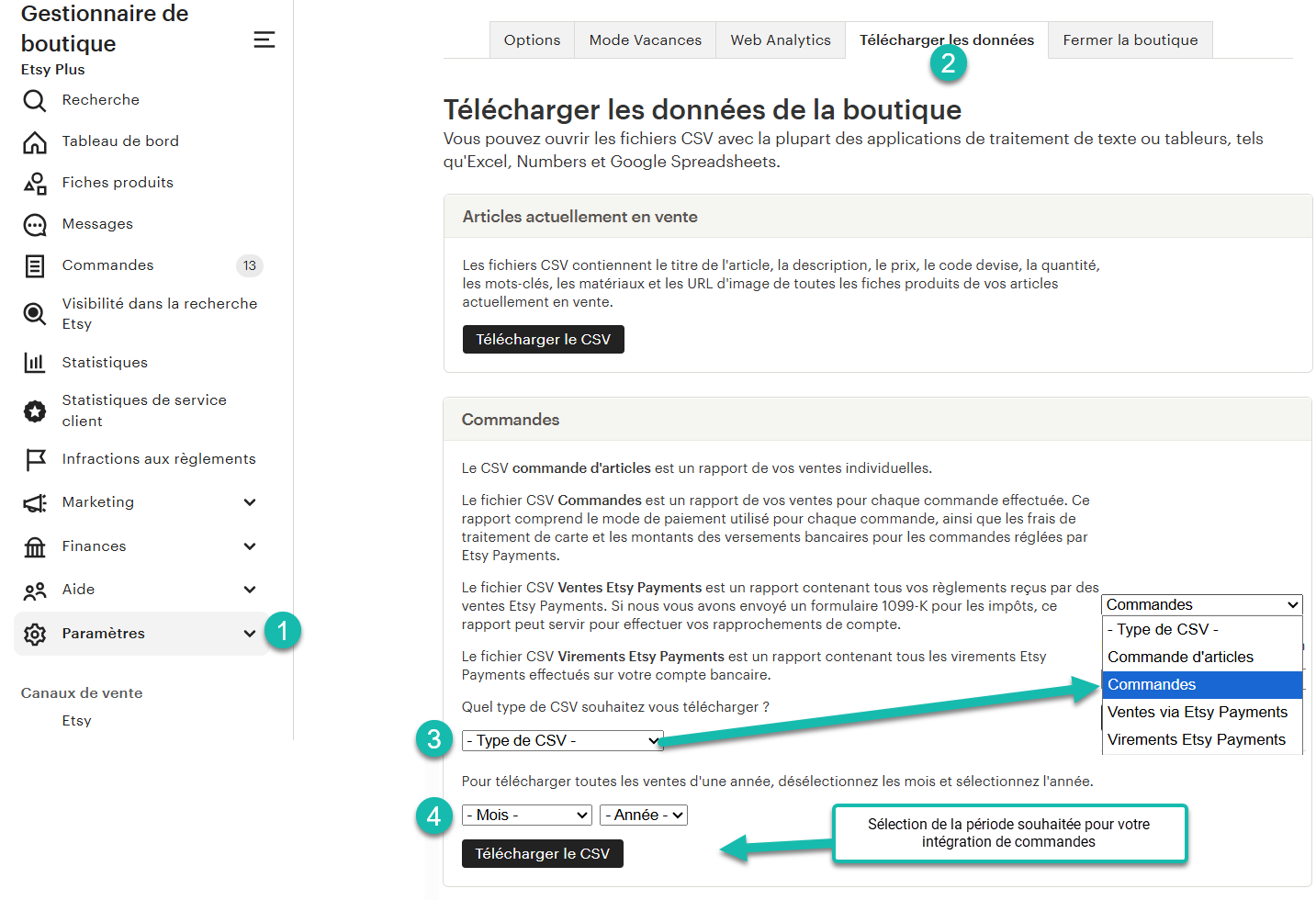The height and width of the screenshot is (900, 1316).
Task: Open the Type de CSV dropdown
Action: pyautogui.click(x=562, y=740)
